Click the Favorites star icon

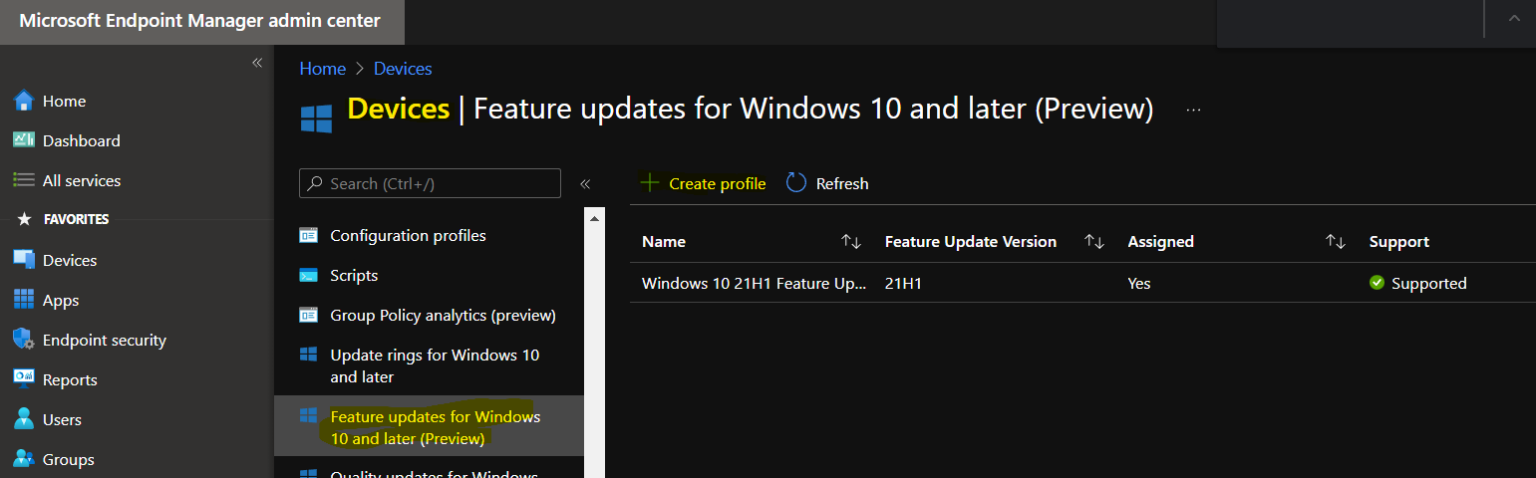click(x=25, y=219)
